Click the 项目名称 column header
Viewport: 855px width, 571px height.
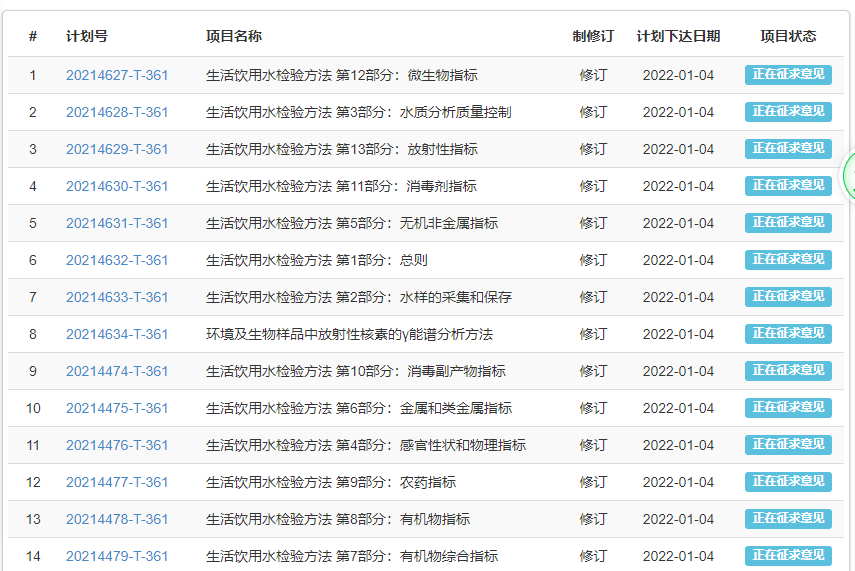pyautogui.click(x=234, y=37)
